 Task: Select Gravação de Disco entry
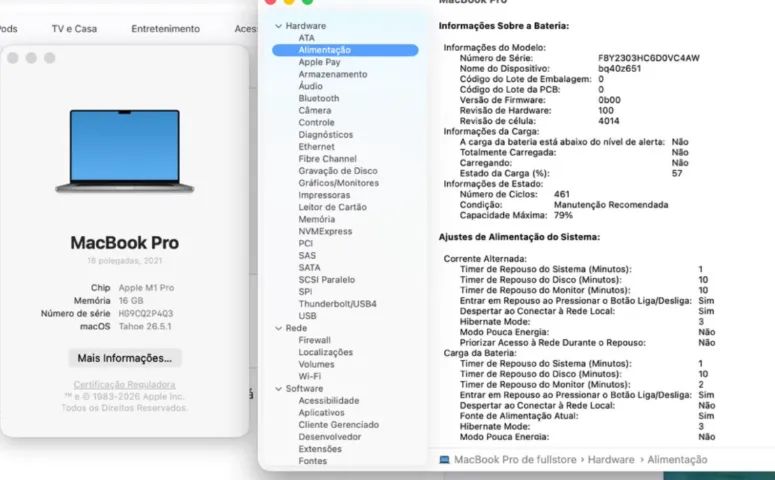coord(338,171)
